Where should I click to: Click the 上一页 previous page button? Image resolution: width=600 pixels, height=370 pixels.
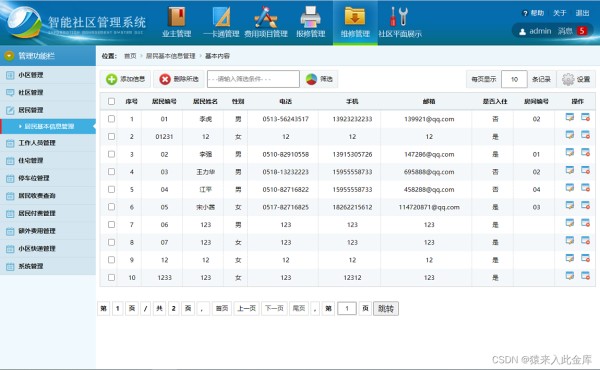(x=246, y=308)
